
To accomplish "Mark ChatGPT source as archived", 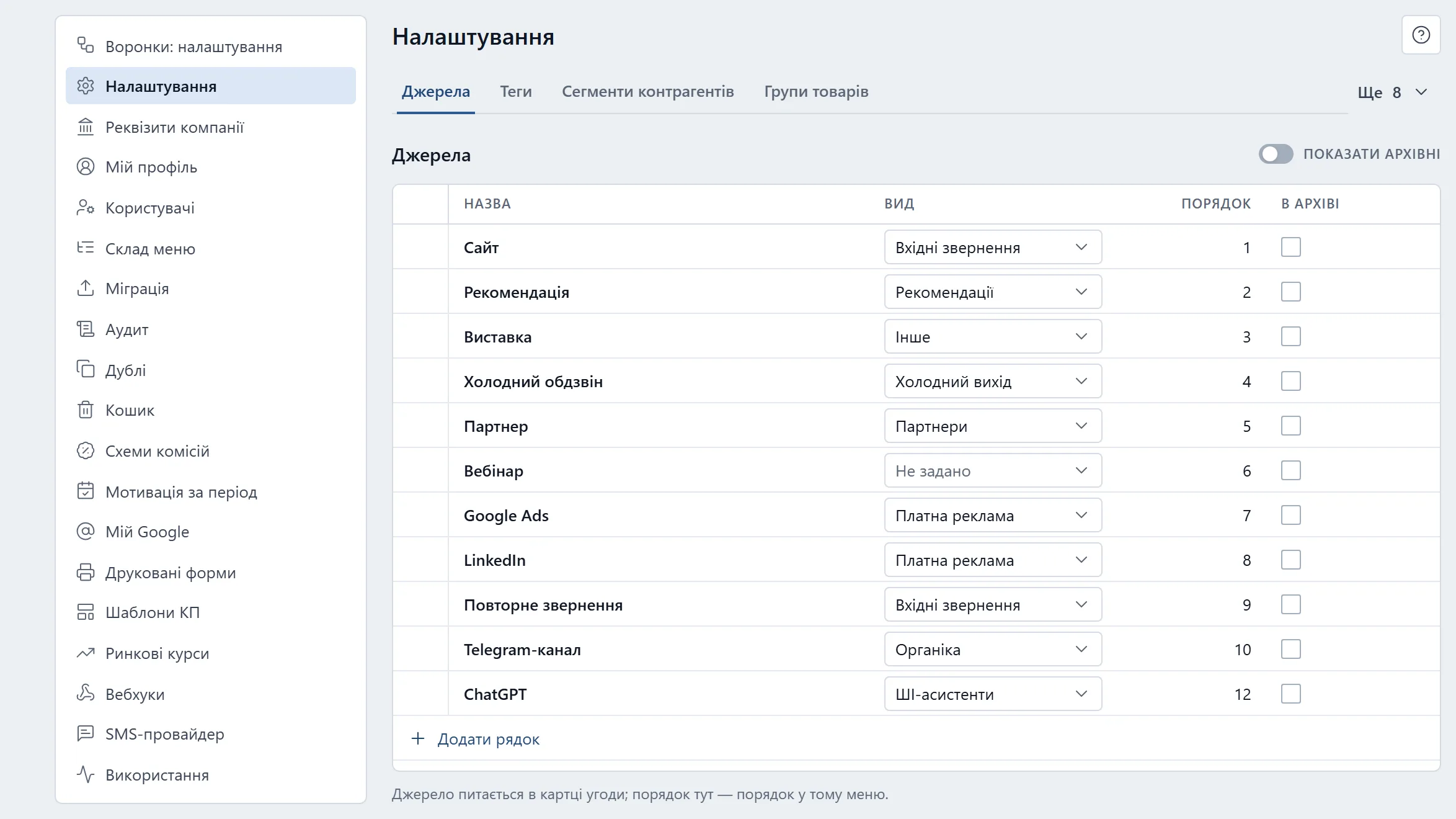I will [x=1290, y=694].
